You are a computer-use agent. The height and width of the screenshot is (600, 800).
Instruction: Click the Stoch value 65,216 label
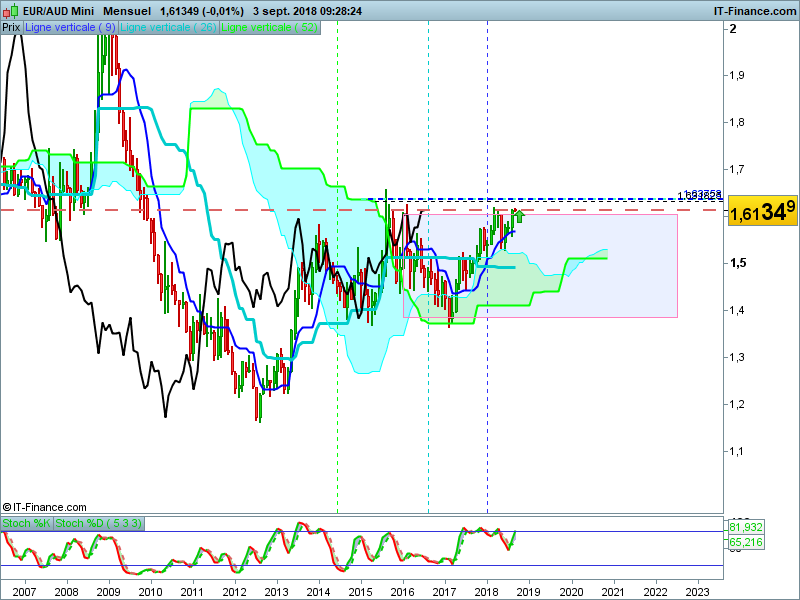[x=745, y=542]
